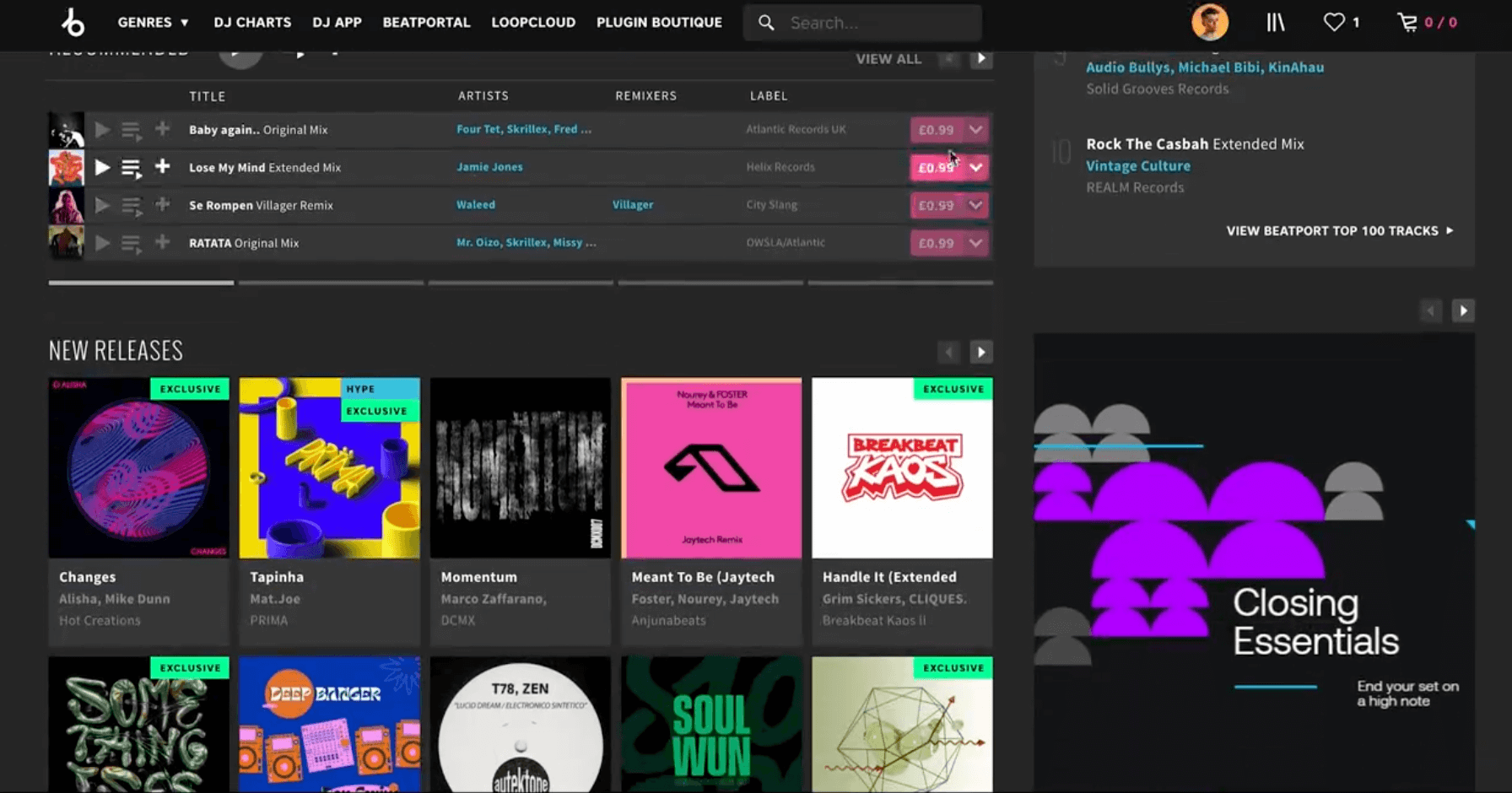Open View Beatport Top 100 Tracks link
This screenshot has height=793, width=1512.
coord(1340,230)
